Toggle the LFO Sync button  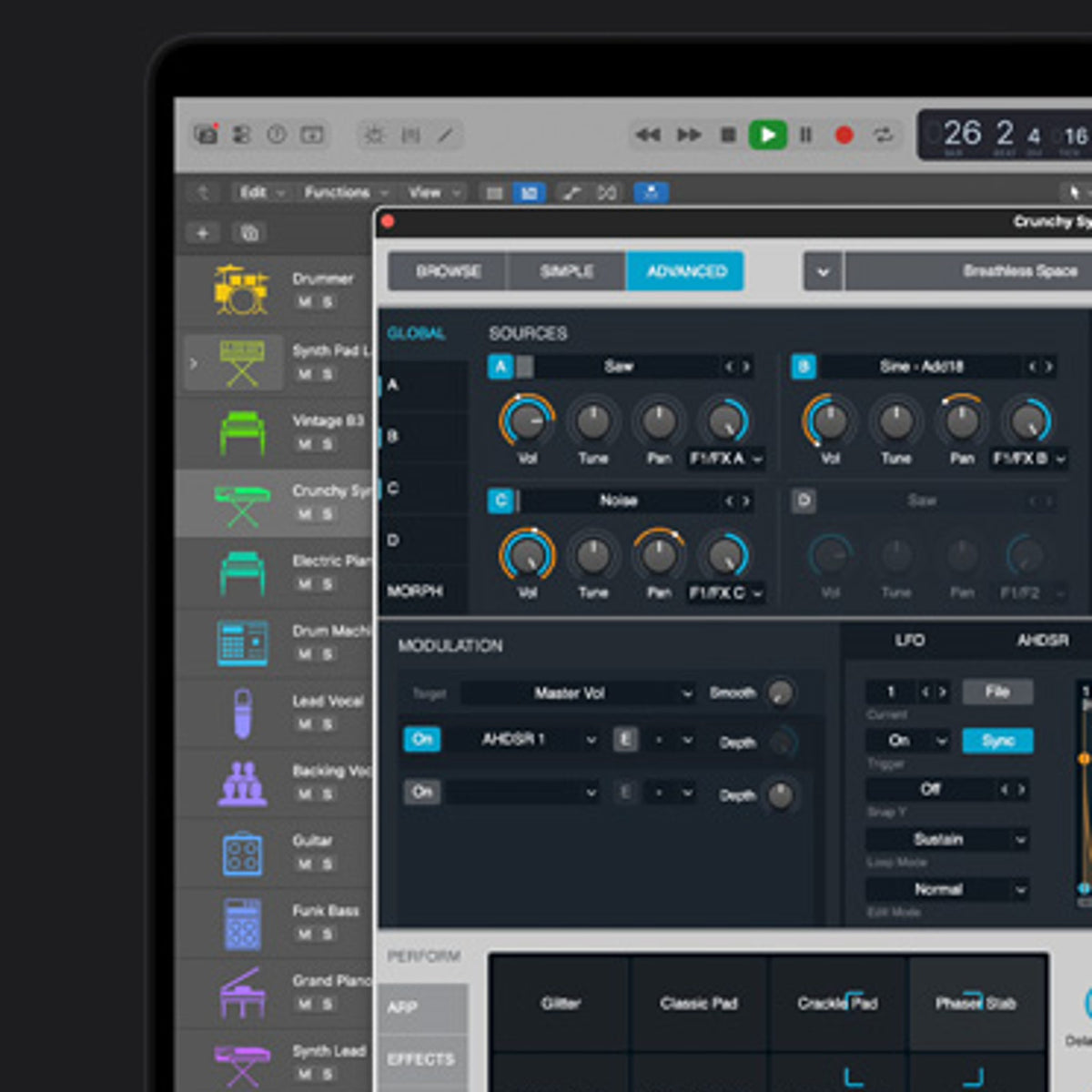(997, 741)
